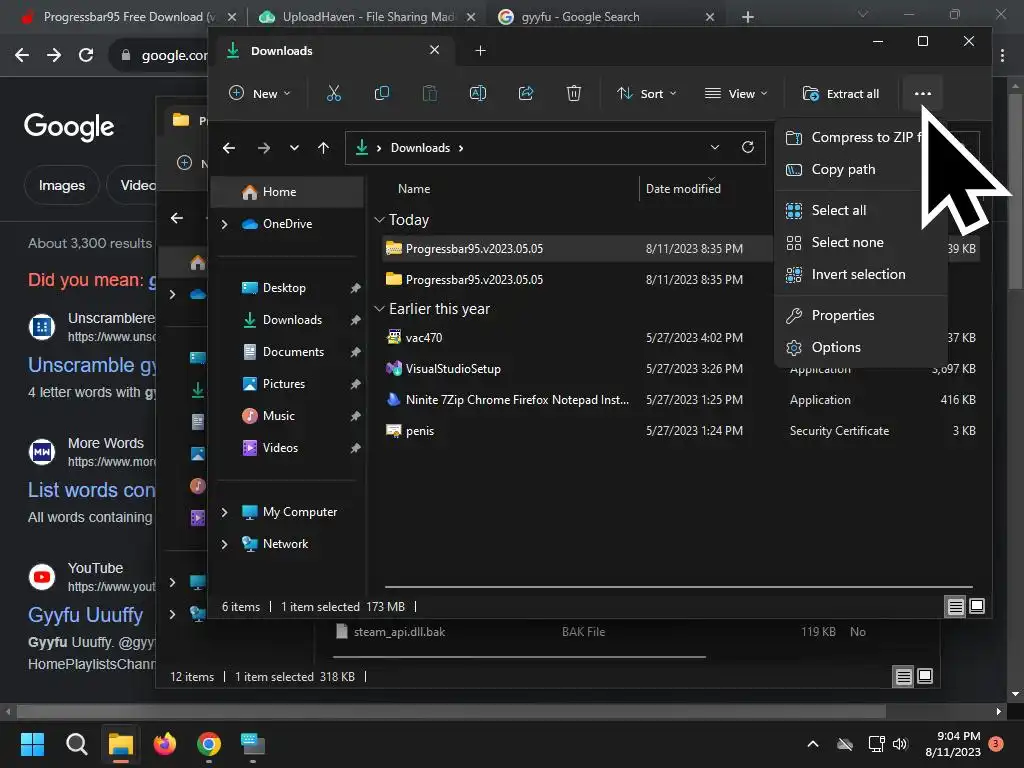Select Home in navigation pane
The image size is (1024, 768).
pyautogui.click(x=287, y=192)
